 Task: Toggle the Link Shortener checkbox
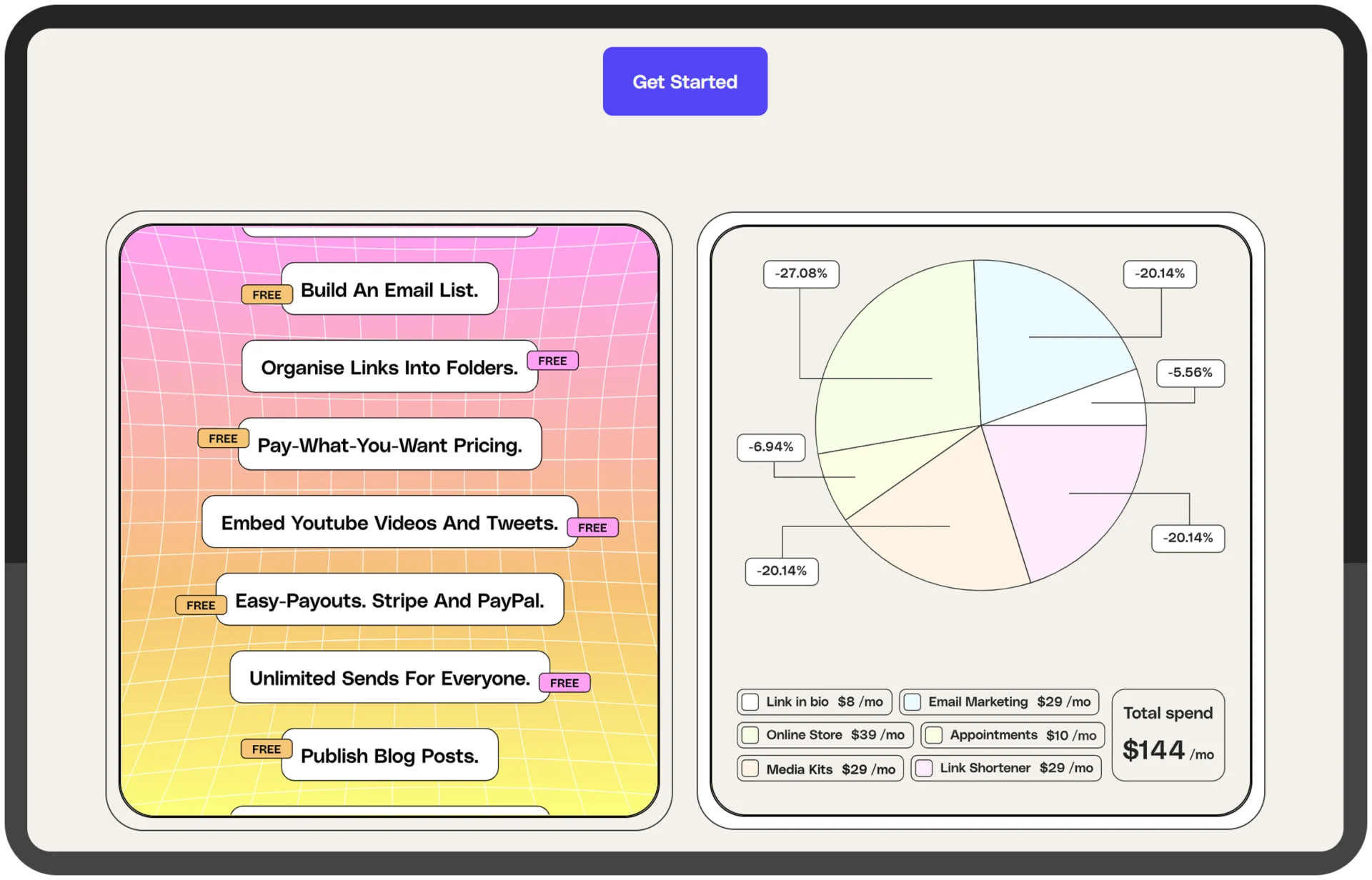tap(924, 768)
